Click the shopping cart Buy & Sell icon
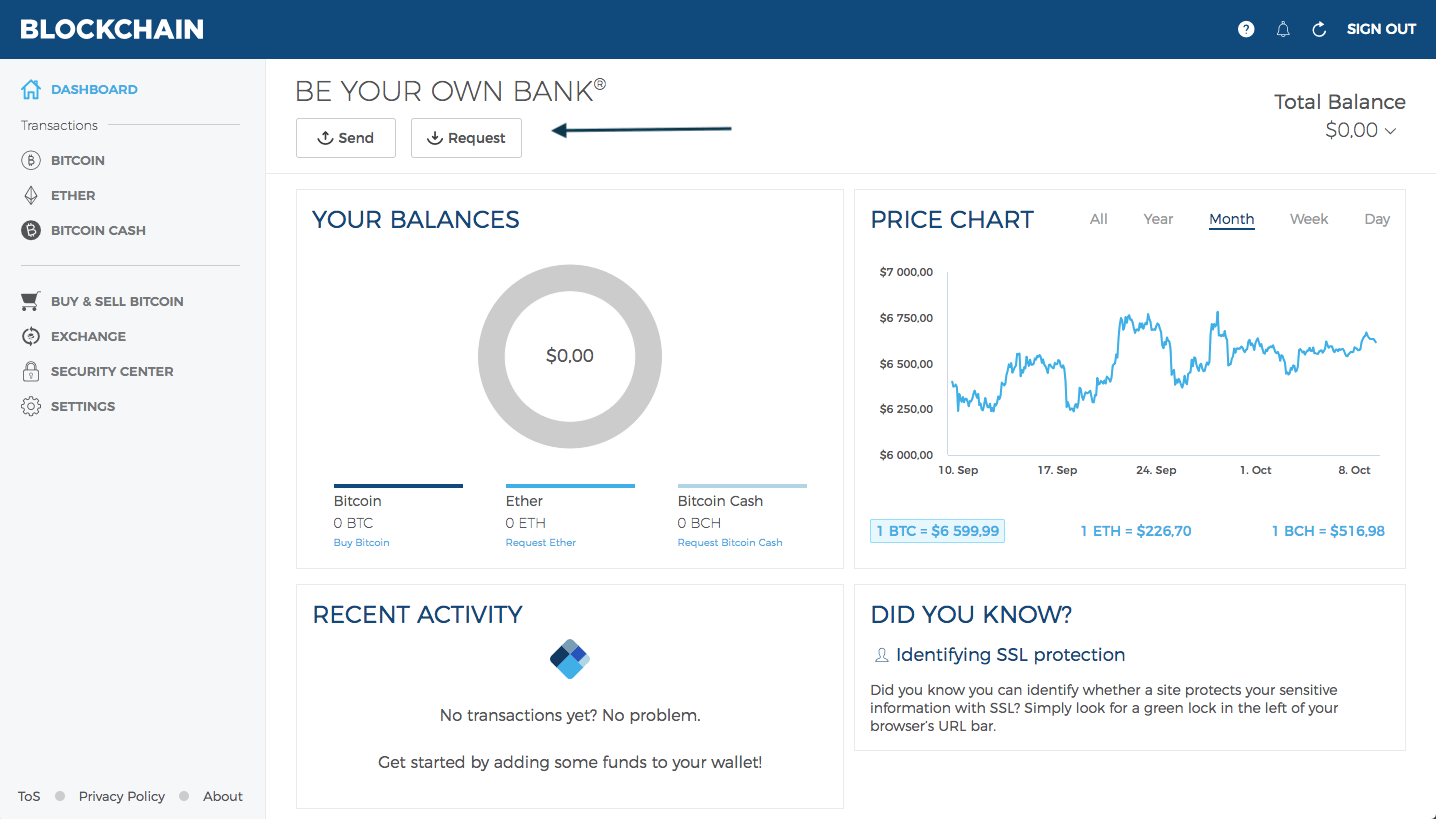Image resolution: width=1436 pixels, height=819 pixels. pos(30,301)
